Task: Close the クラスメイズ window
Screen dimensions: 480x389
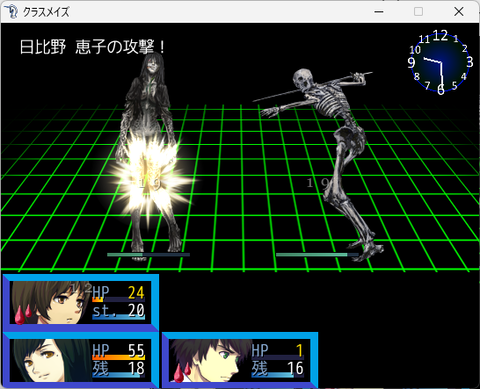Action: pos(459,12)
